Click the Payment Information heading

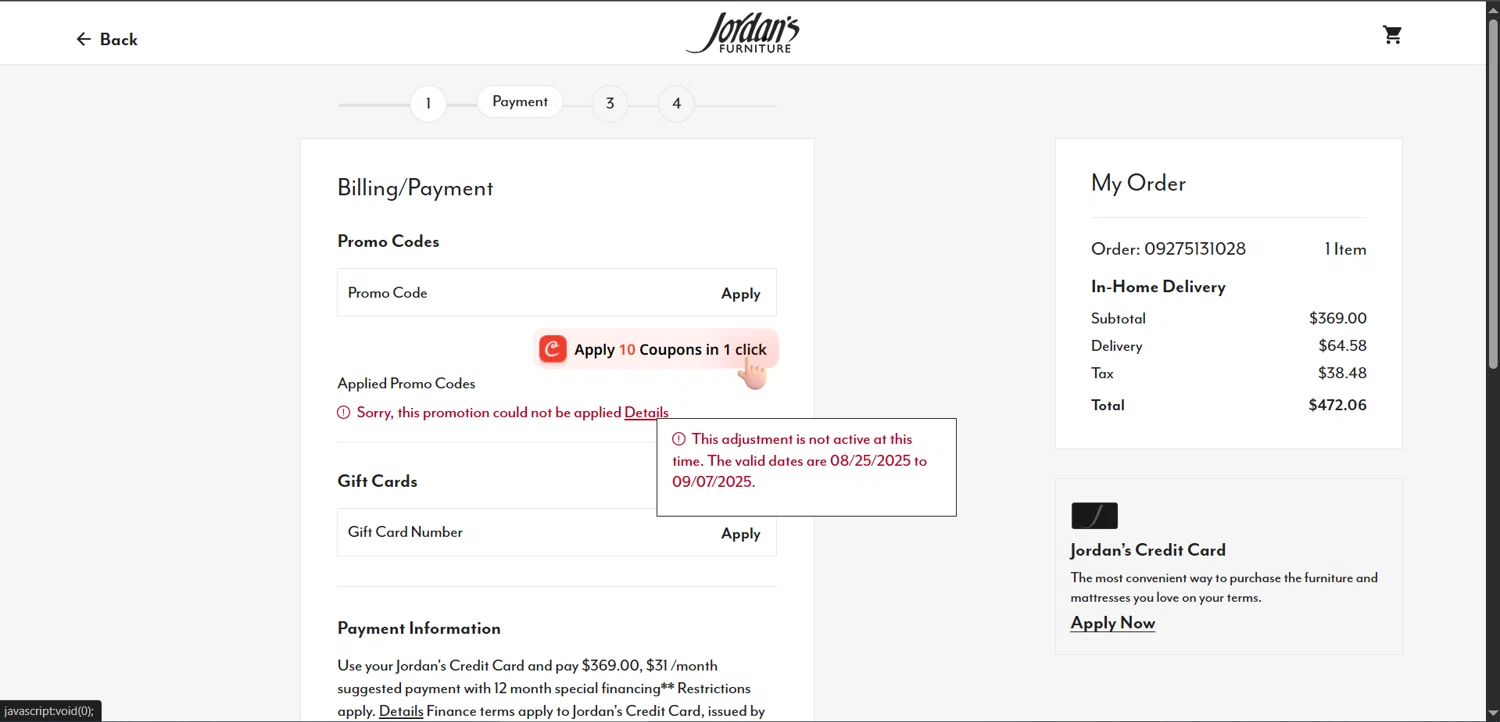[x=419, y=628]
